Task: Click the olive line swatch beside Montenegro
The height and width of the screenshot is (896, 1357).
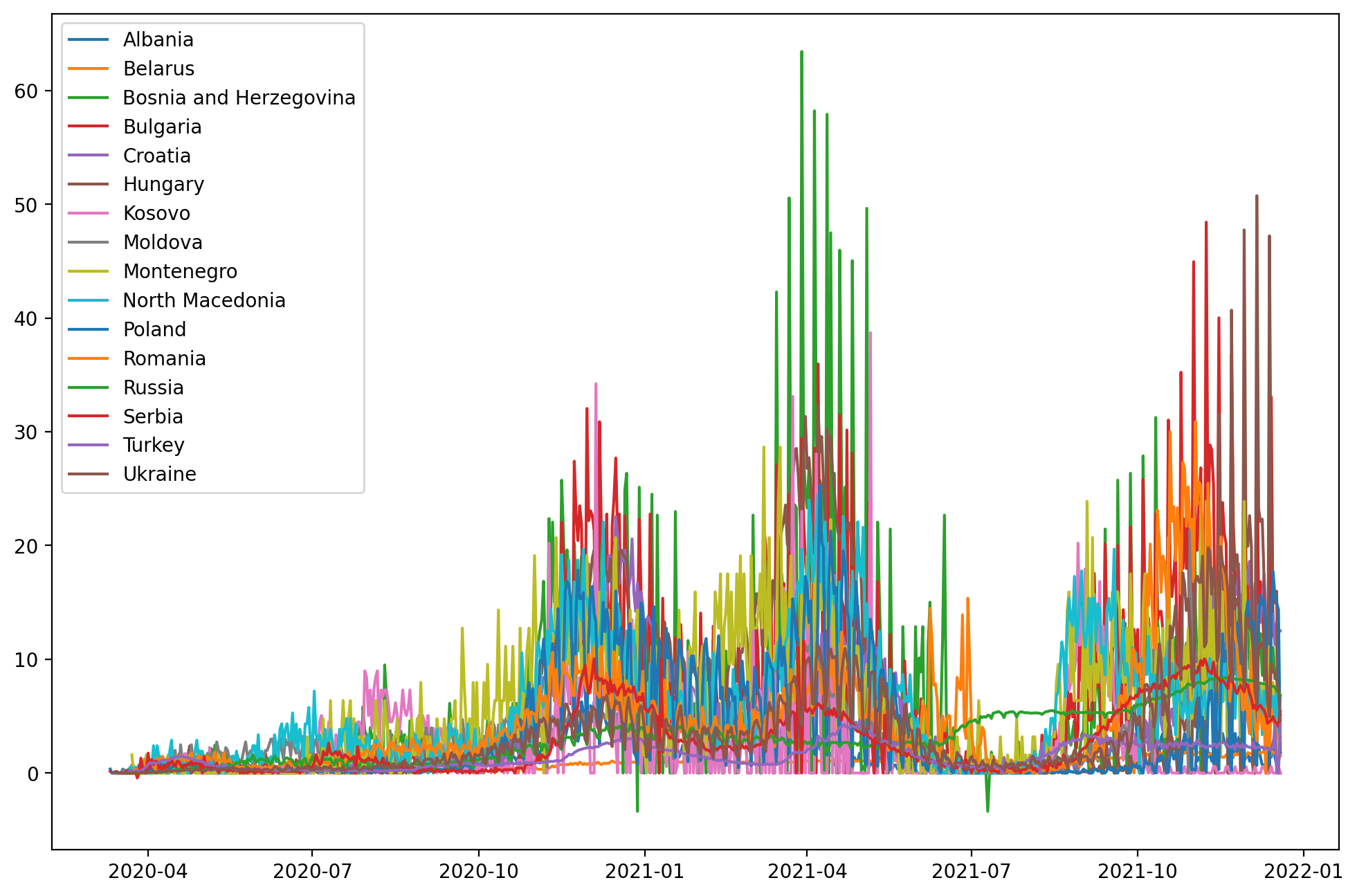Action: 89,271
